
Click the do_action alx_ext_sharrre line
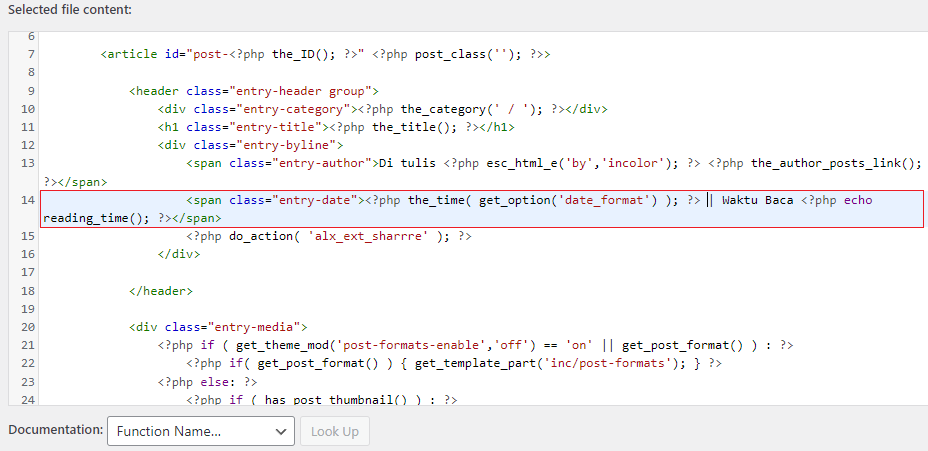328,236
